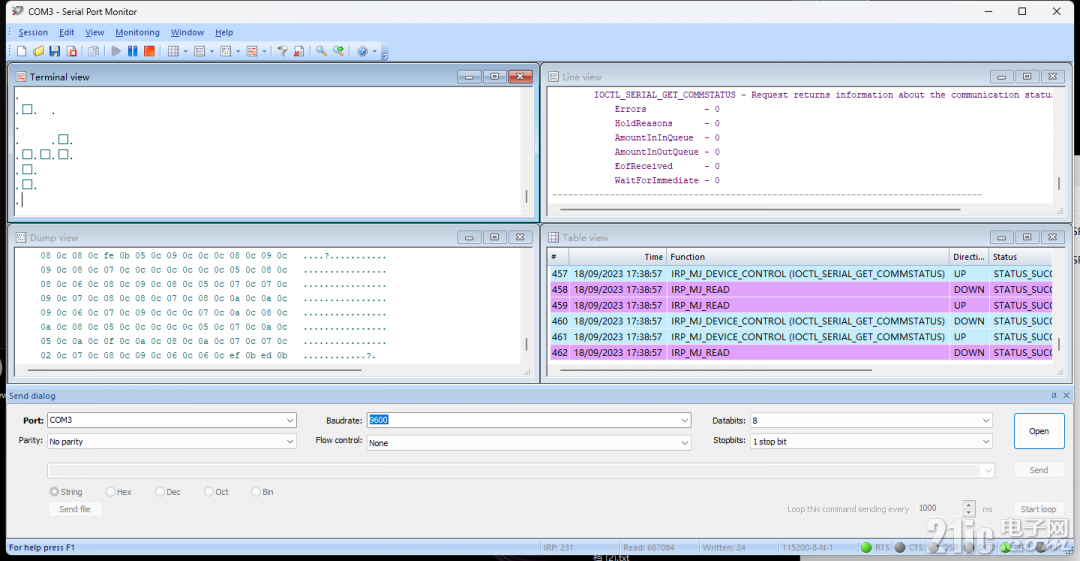Image resolution: width=1080 pixels, height=561 pixels.
Task: Expand the Table view toolbar dropdown arrow
Action: 185,52
